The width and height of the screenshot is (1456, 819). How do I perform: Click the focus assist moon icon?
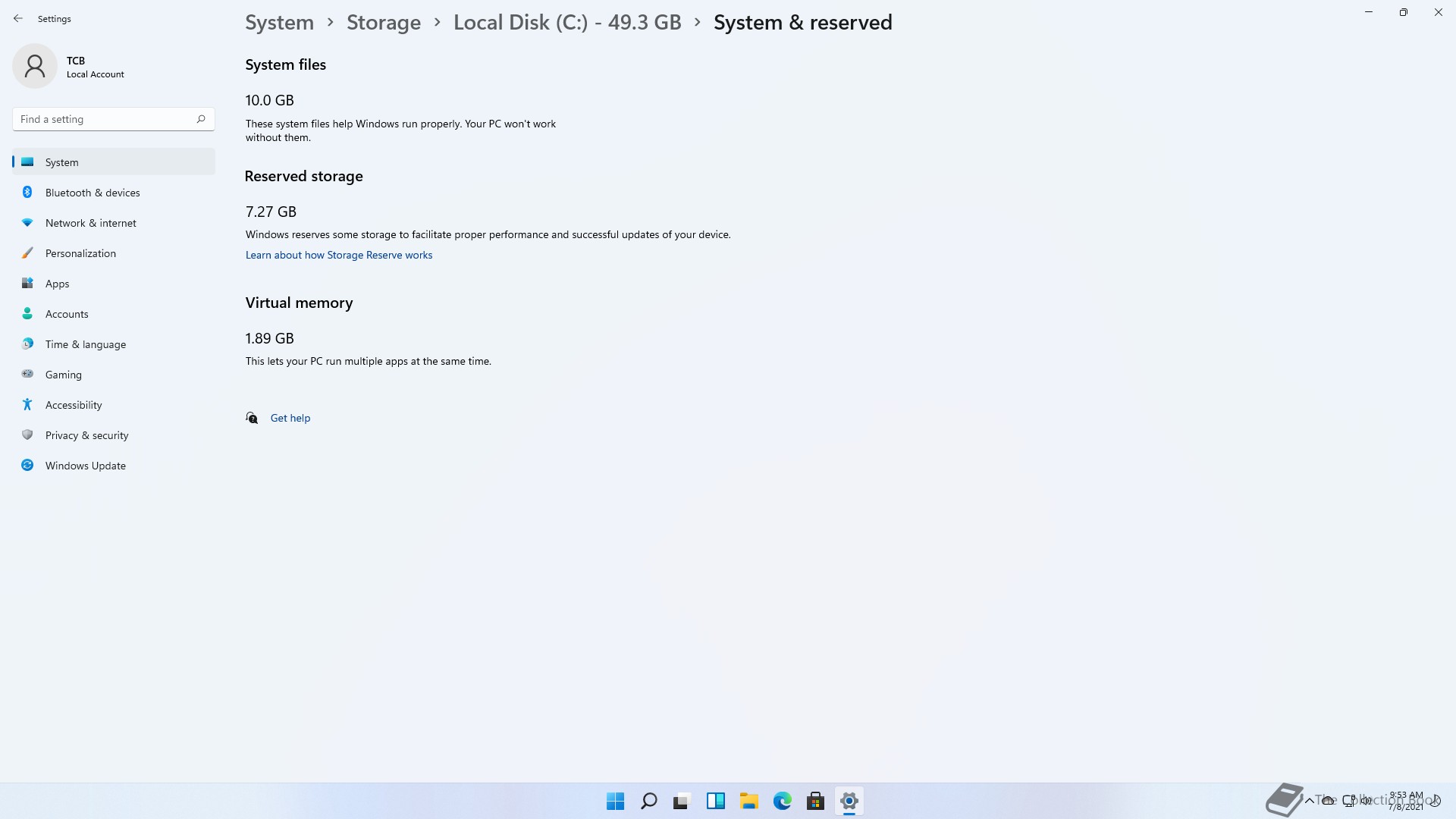pyautogui.click(x=1436, y=801)
